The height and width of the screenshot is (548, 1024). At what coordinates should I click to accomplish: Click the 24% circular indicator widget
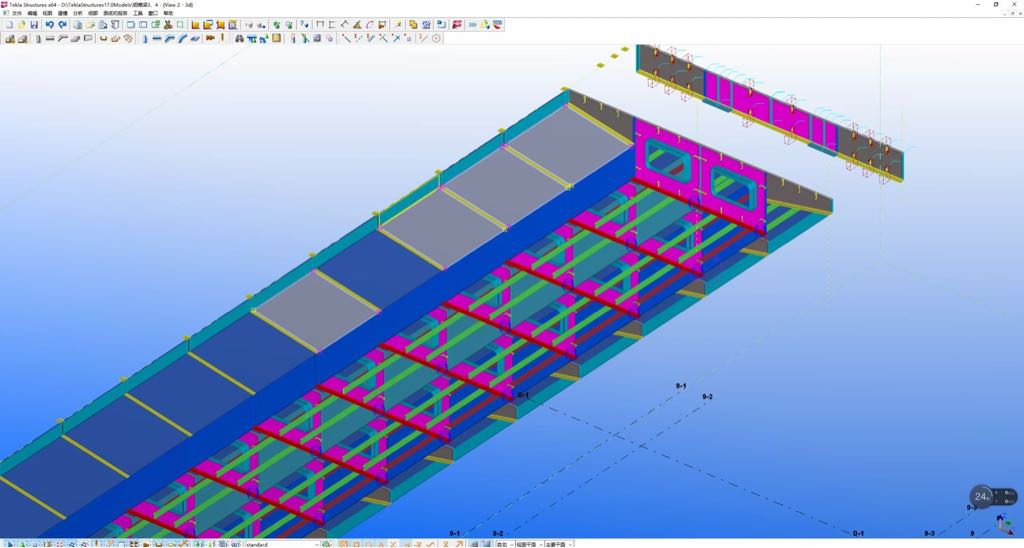tap(982, 496)
